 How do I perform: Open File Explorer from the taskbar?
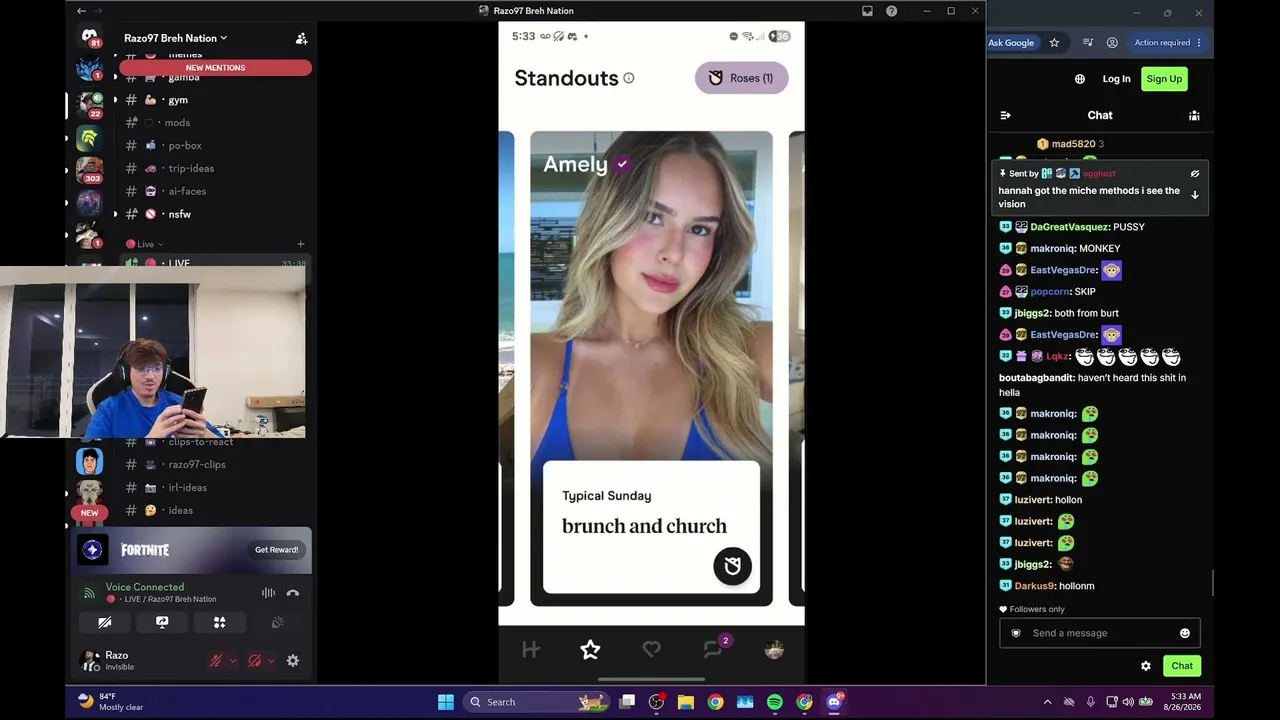tap(686, 702)
